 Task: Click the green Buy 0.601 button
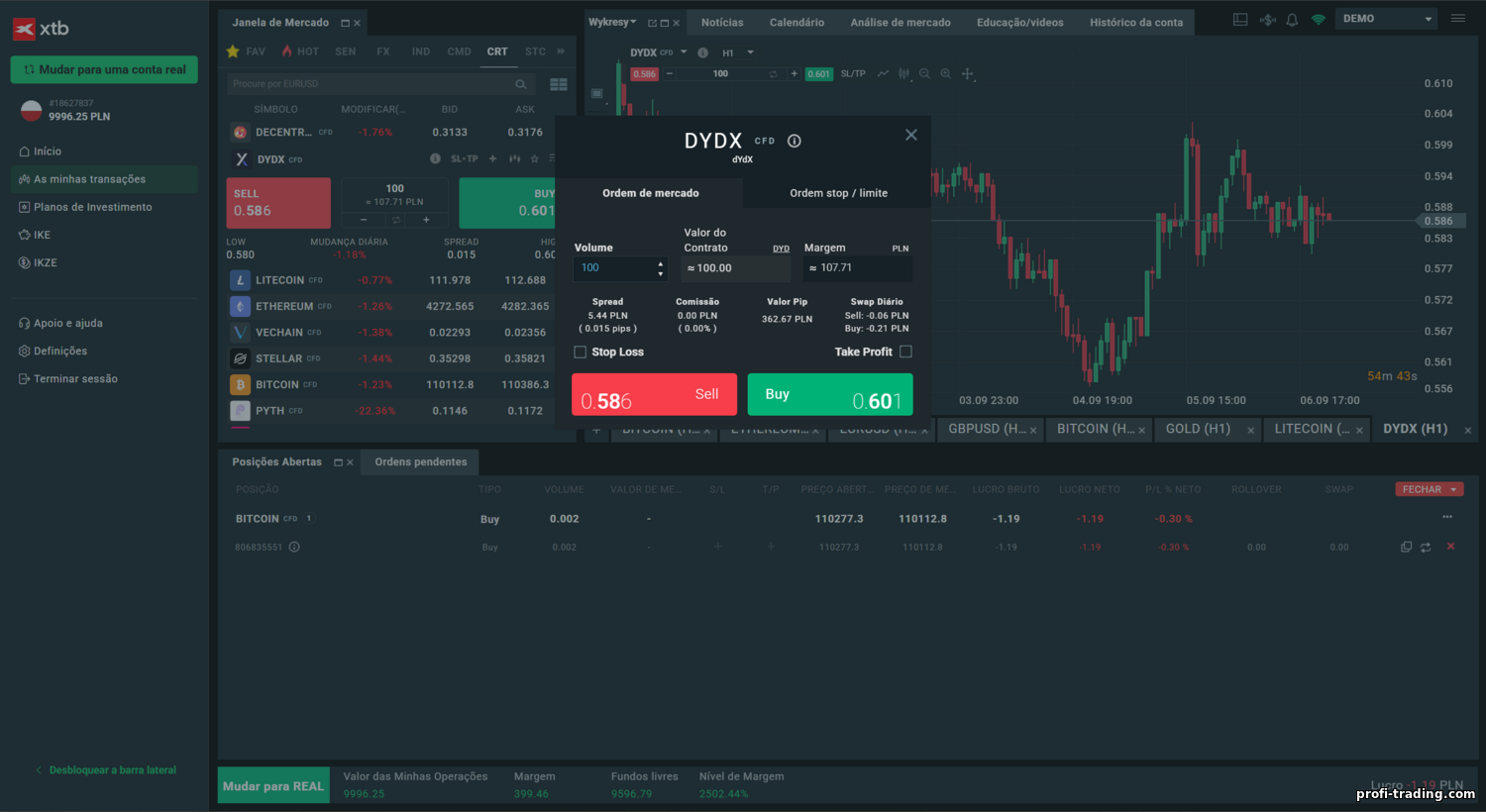coord(830,394)
